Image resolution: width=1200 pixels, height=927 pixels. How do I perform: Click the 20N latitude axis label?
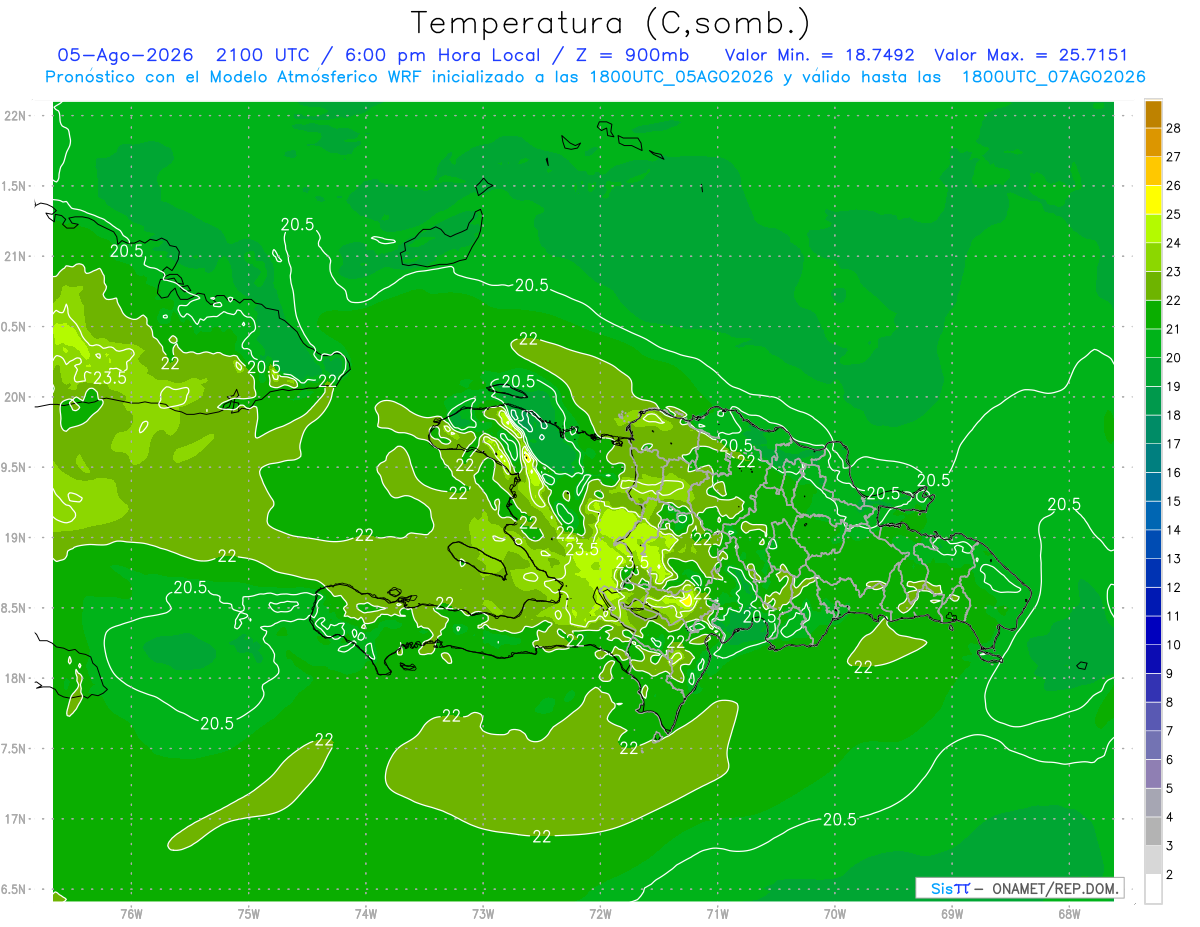click(x=16, y=398)
